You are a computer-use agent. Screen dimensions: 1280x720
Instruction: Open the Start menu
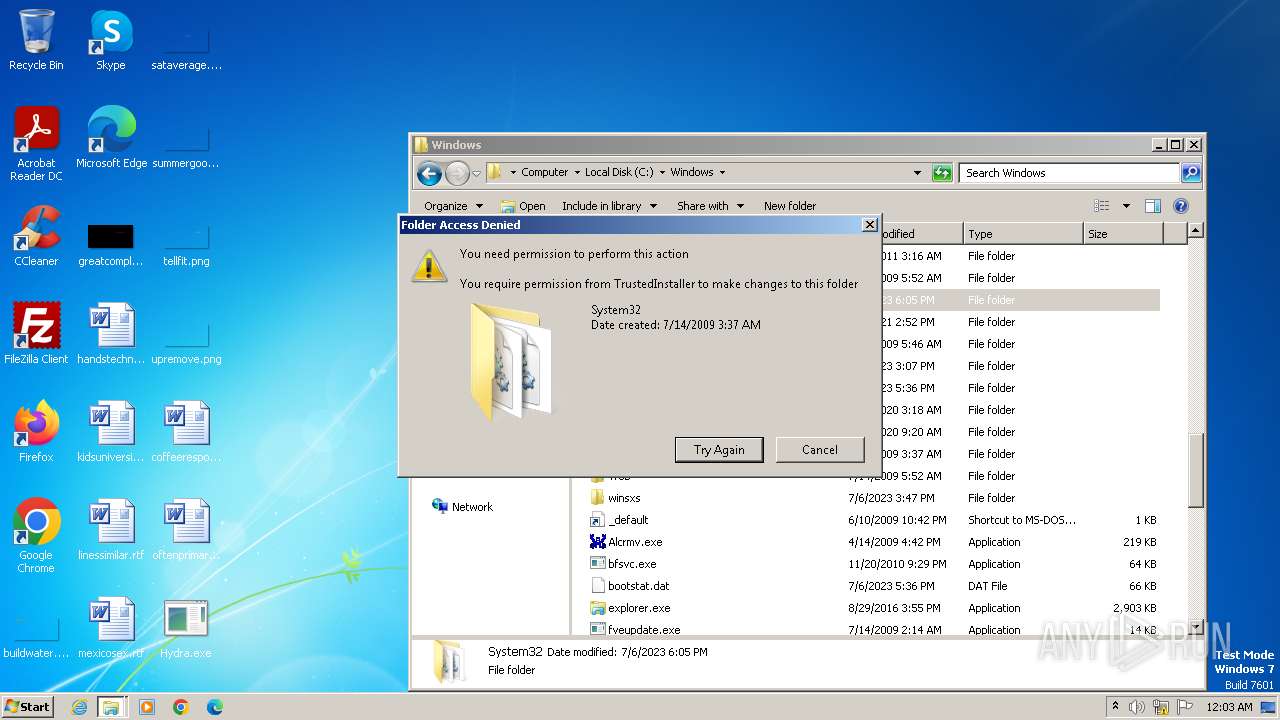pos(28,707)
